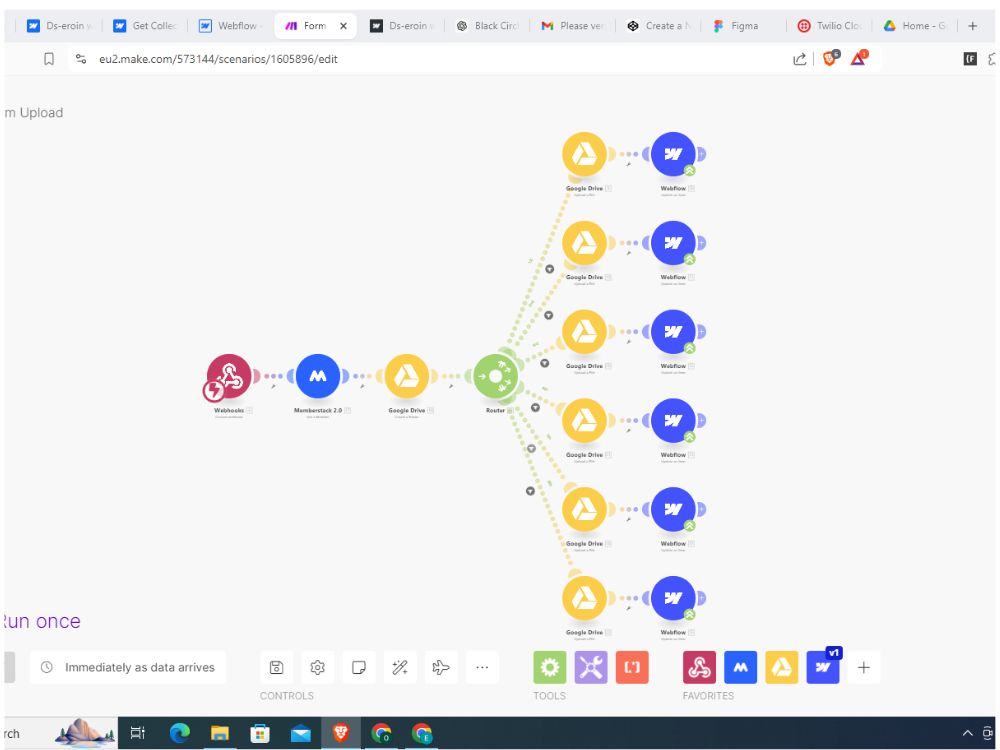Open scenario settings gear in Controls
1000x750 pixels.
317,668
